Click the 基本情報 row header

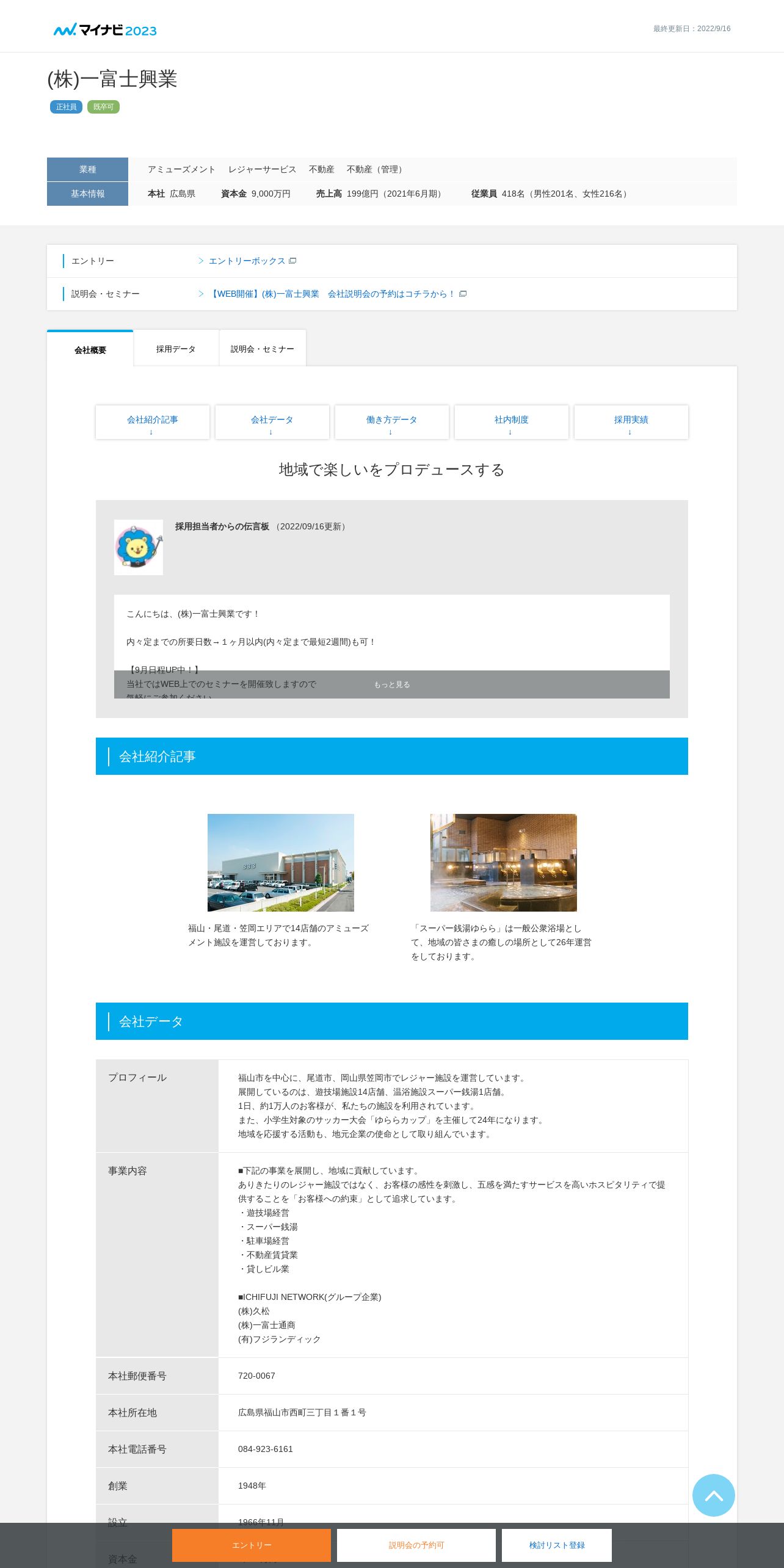click(x=87, y=194)
